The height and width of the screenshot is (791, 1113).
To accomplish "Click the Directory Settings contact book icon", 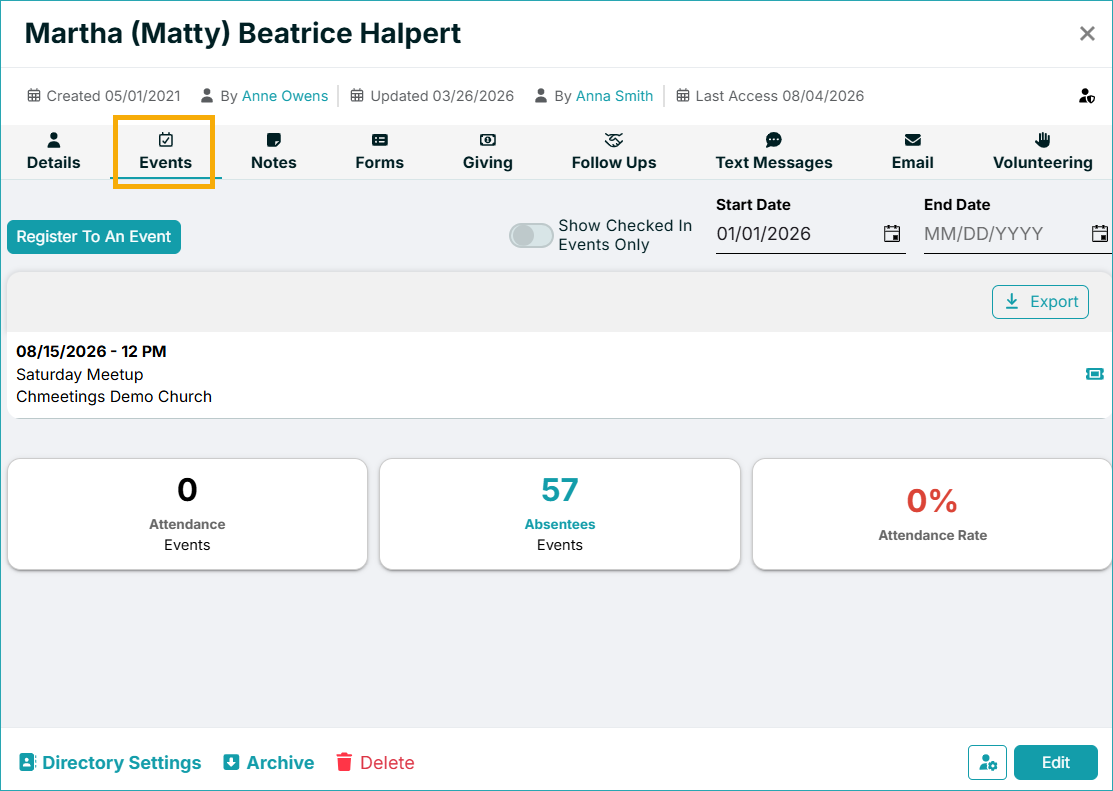I will click(27, 762).
